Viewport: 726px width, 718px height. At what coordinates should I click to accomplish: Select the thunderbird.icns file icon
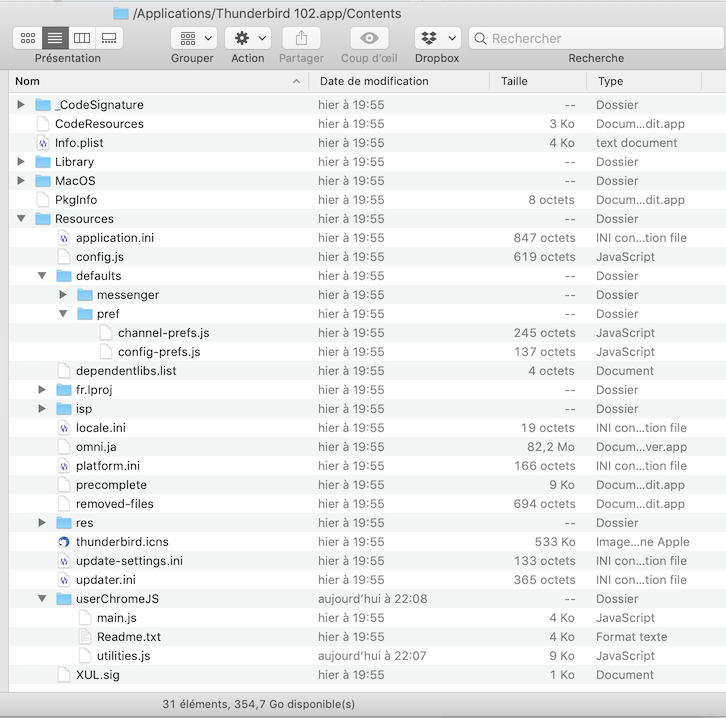pos(64,542)
